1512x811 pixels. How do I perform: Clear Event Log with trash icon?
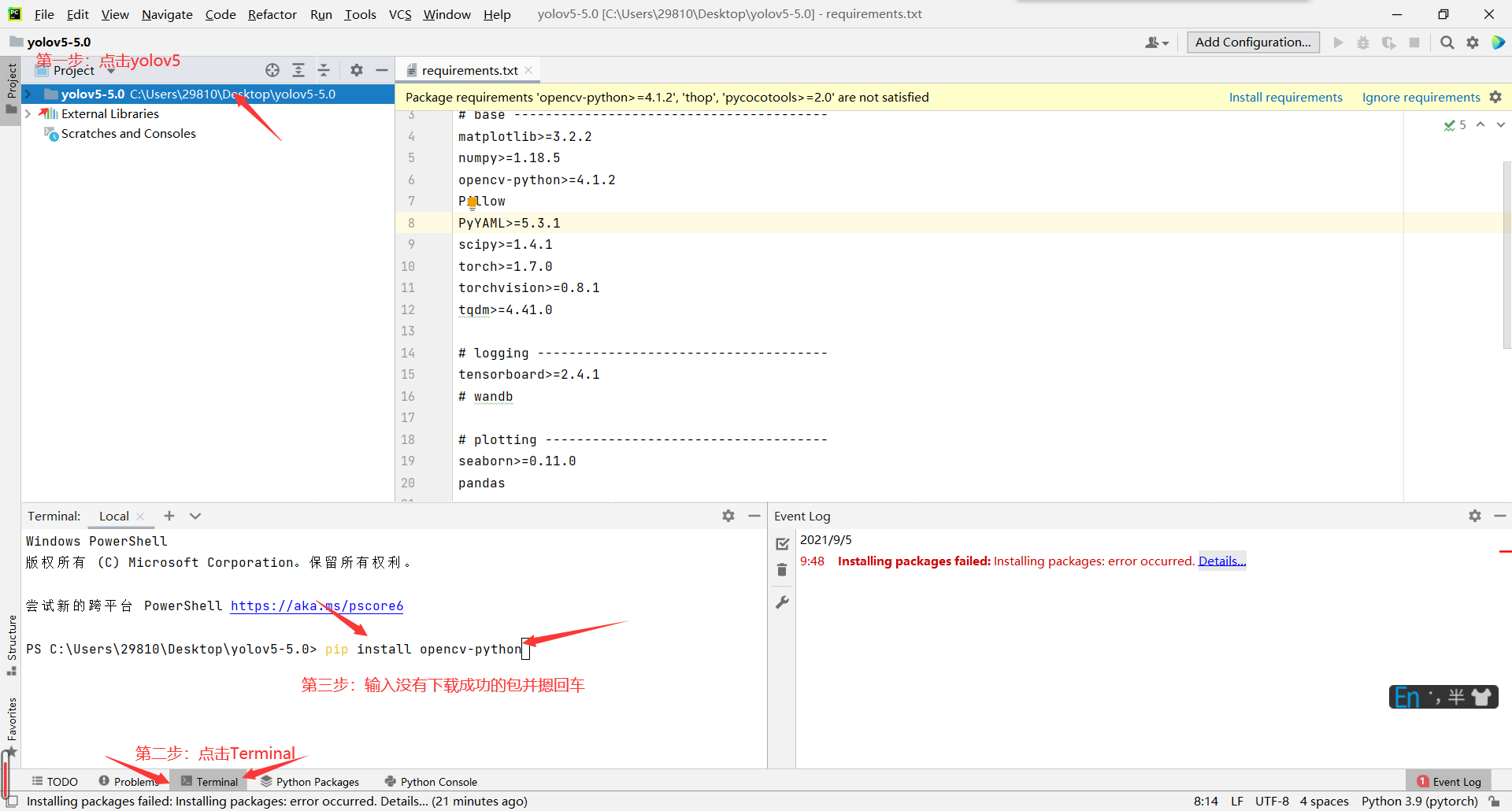[782, 569]
